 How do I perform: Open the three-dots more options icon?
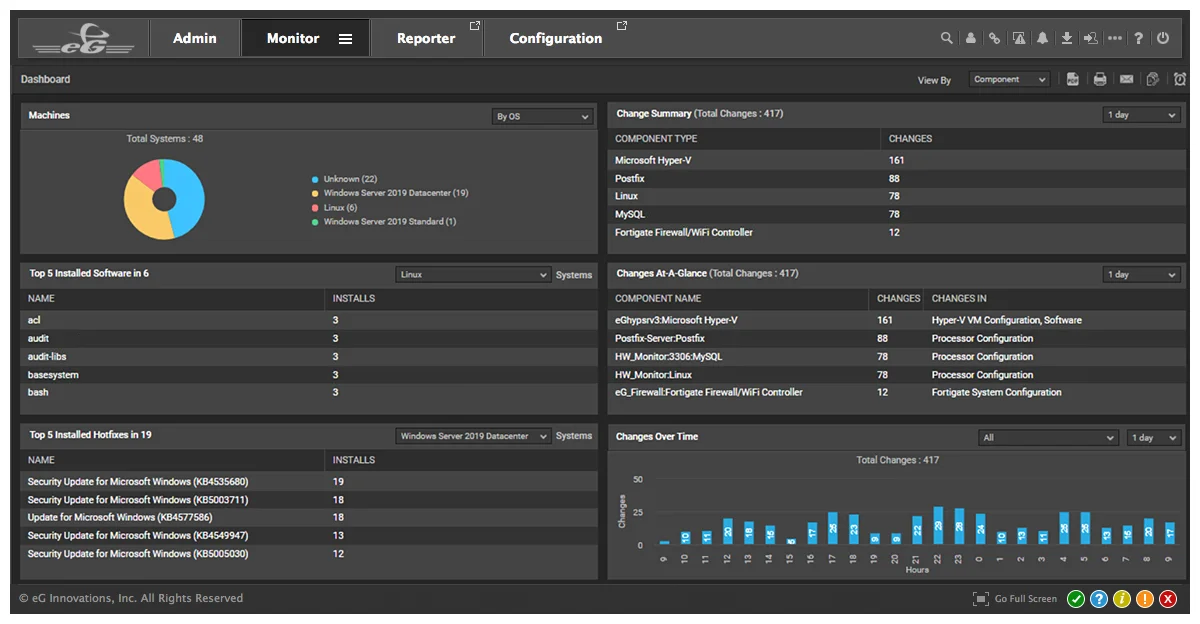click(1115, 38)
